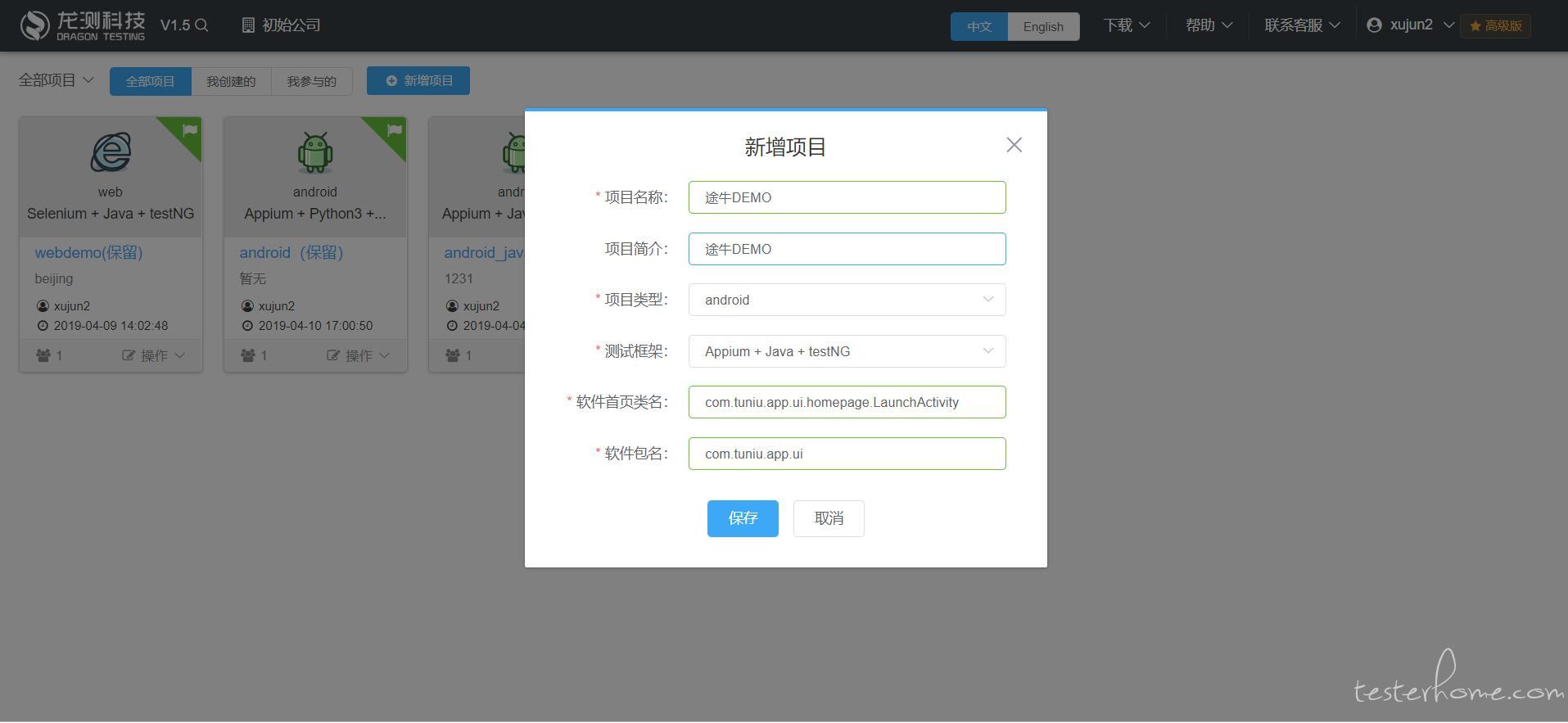Select the 我参与的 tab
This screenshot has width=1568, height=723.
pos(312,81)
